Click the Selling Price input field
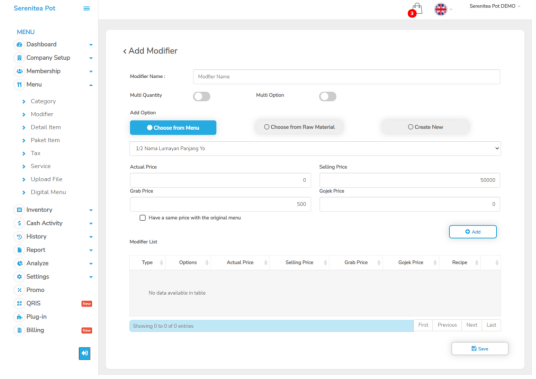 [x=410, y=180]
